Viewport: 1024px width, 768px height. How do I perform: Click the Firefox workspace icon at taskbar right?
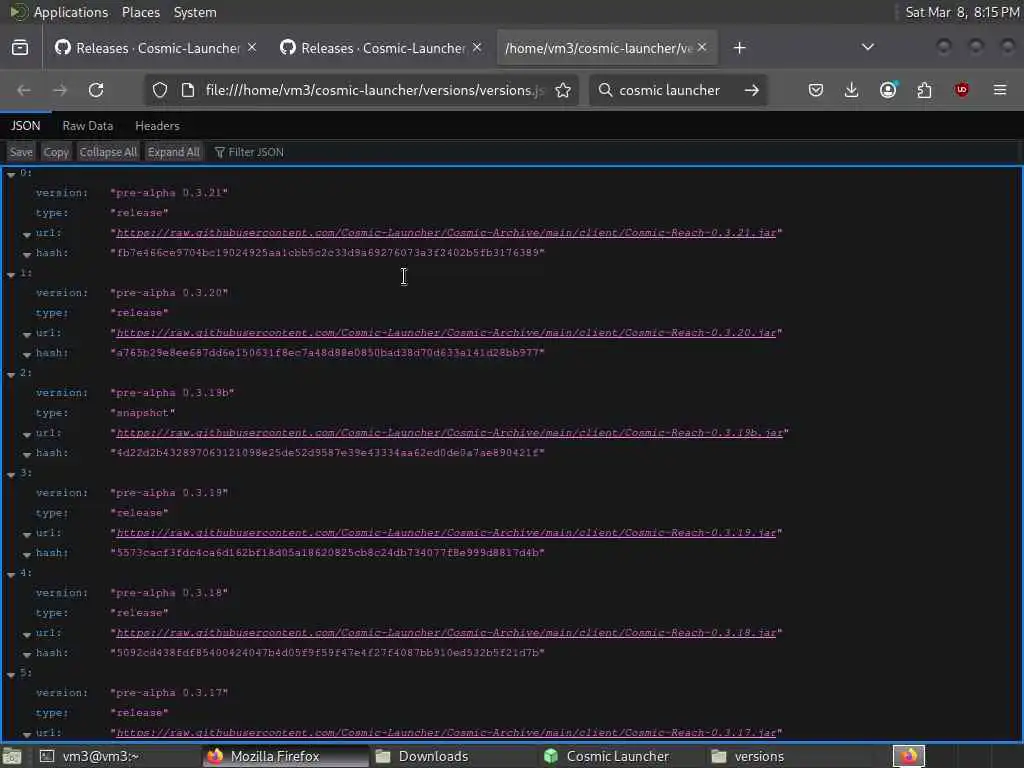909,756
